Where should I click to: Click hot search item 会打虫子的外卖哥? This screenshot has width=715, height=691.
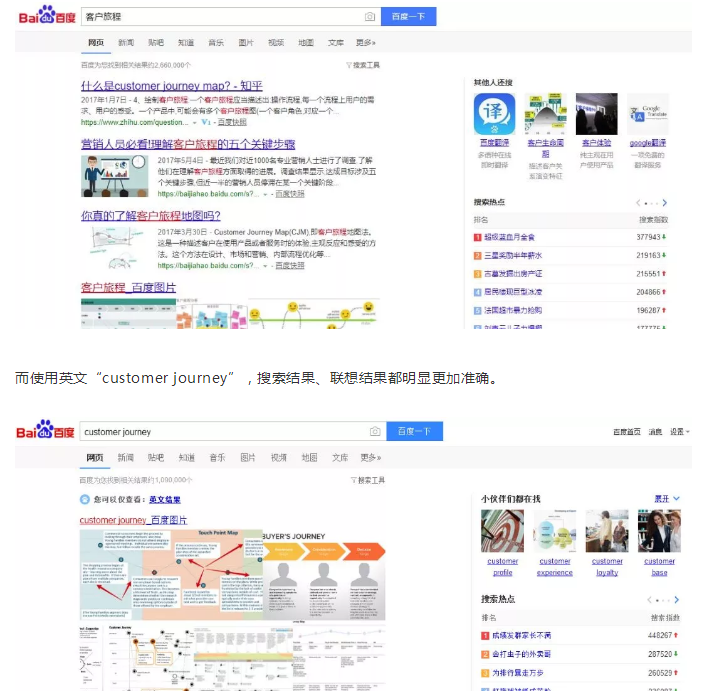(521, 654)
